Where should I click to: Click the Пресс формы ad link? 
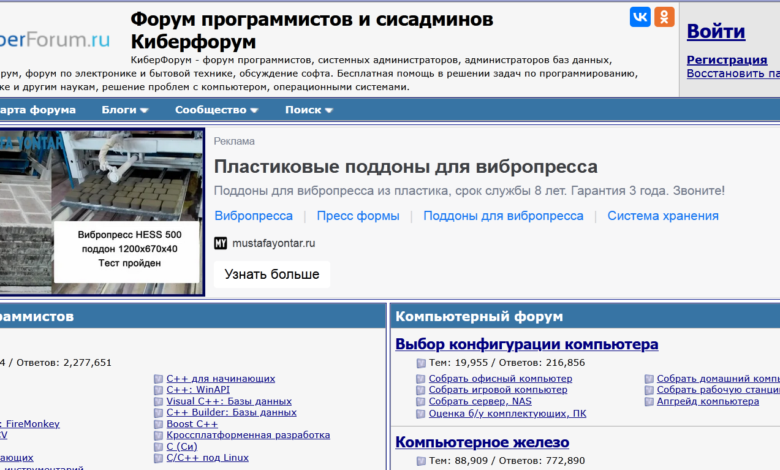point(358,216)
